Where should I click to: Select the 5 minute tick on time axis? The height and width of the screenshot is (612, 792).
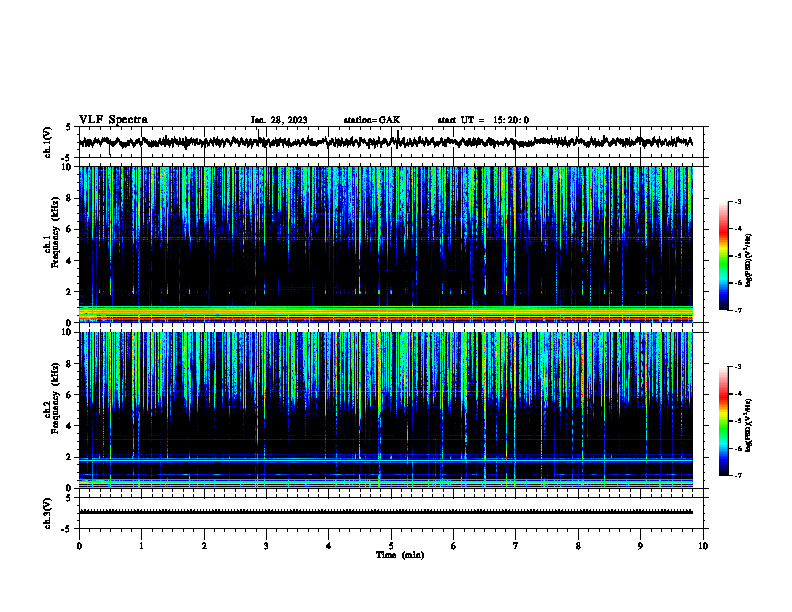click(391, 546)
